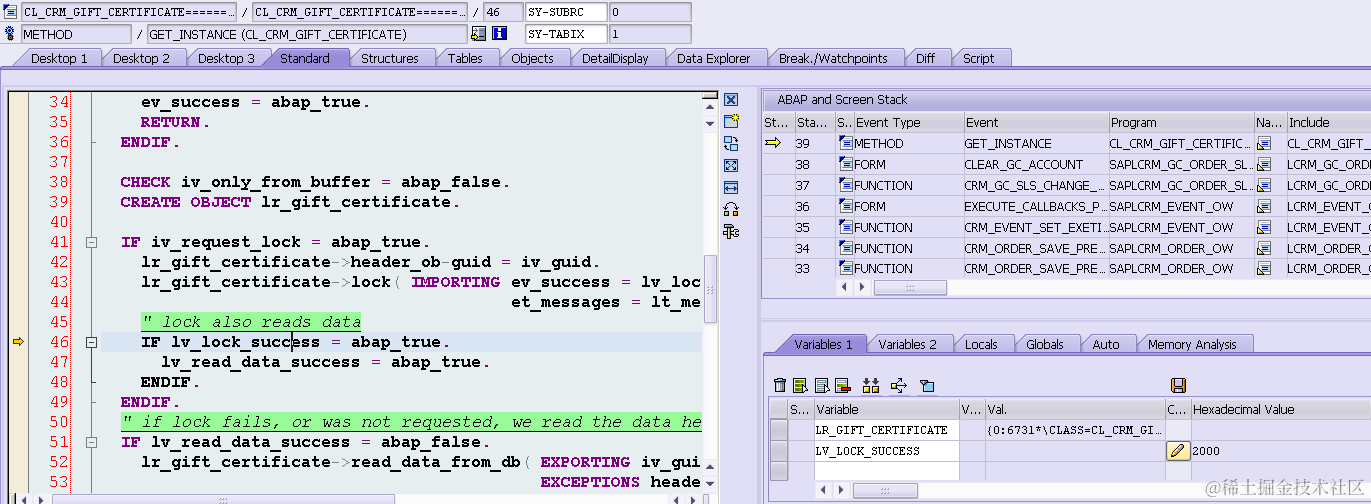This screenshot has width=1371, height=504.
Task: Switch to Variables 2 tab
Action: (908, 344)
